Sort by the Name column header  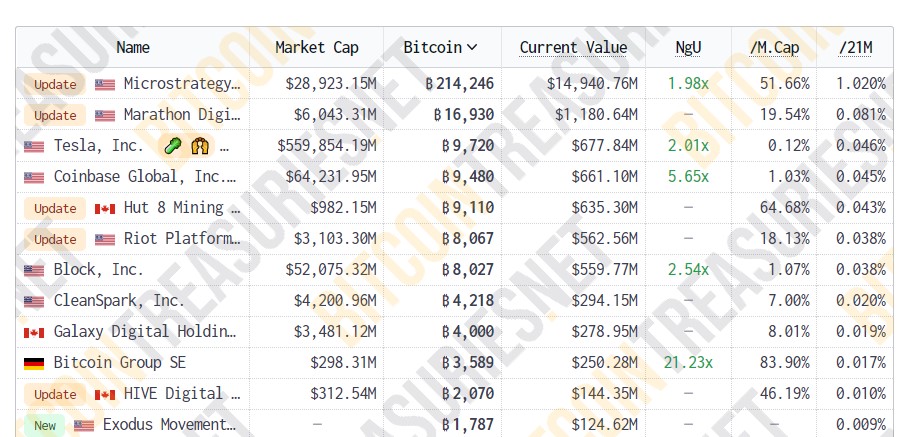tap(133, 47)
